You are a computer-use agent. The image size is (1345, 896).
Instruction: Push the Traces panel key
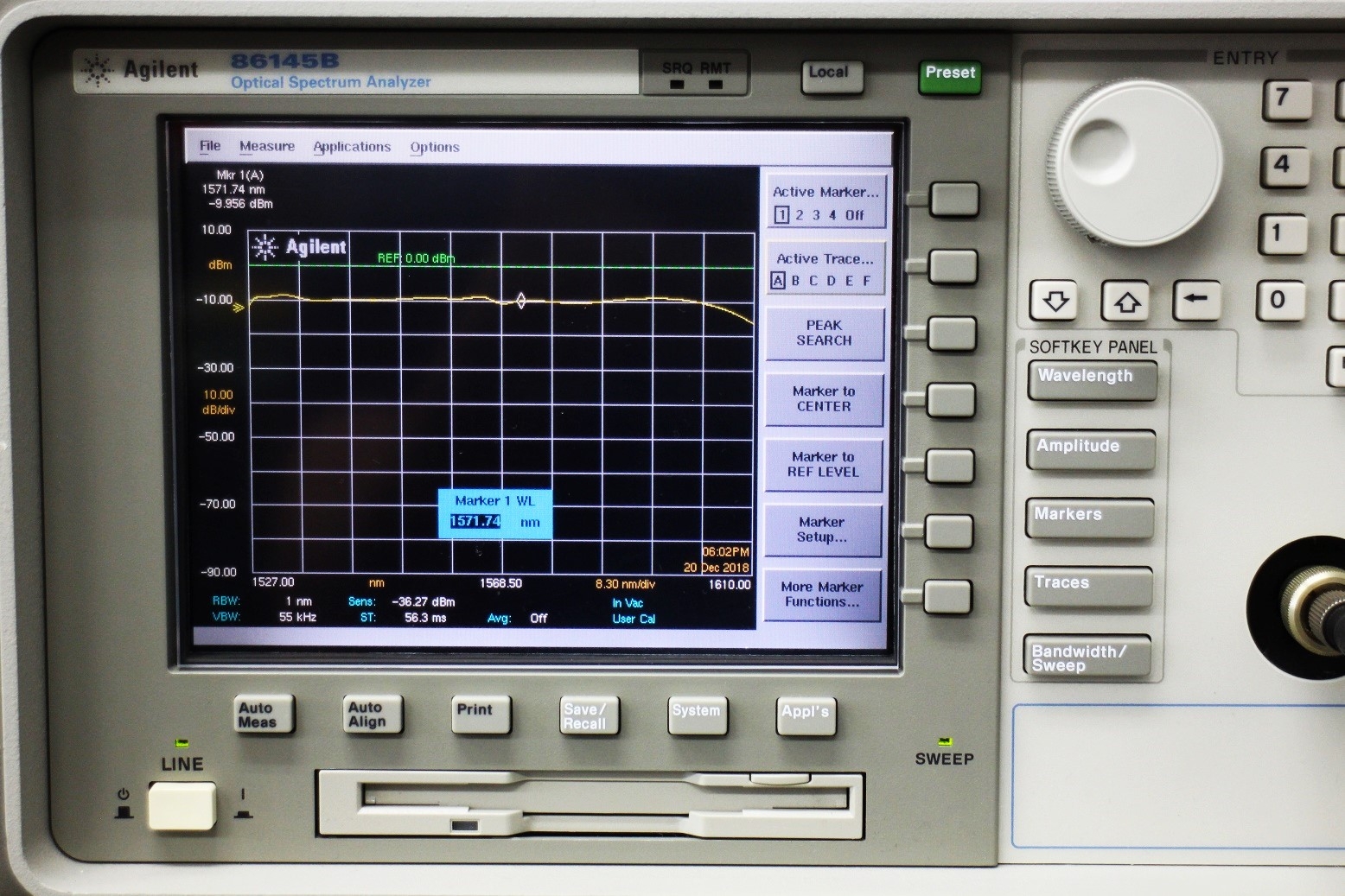[x=1089, y=587]
